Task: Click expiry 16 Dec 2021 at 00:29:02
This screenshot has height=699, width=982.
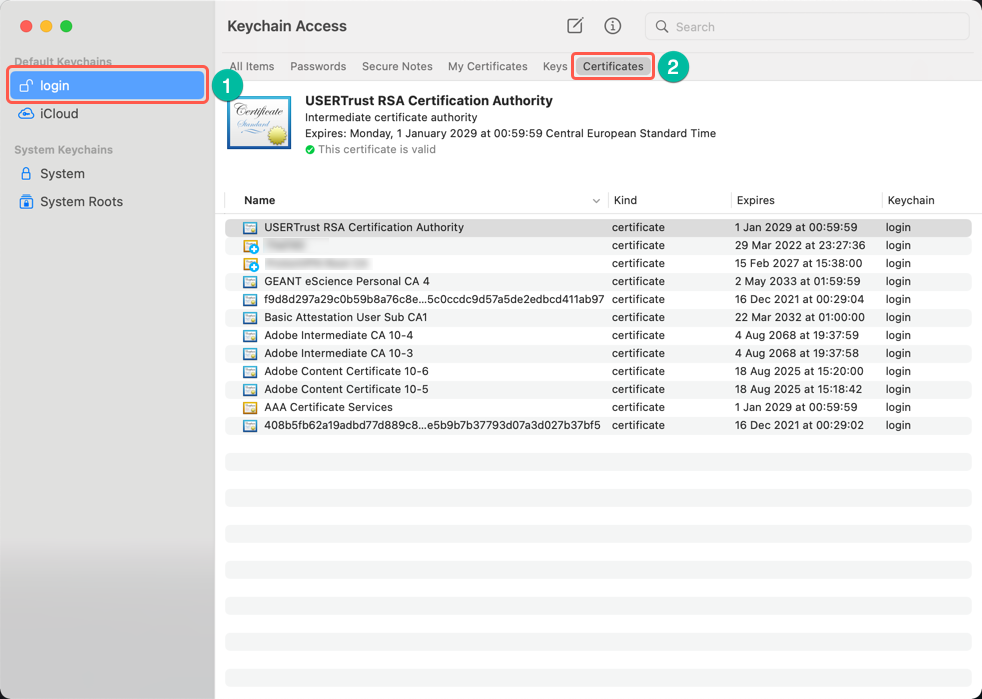Action: [x=799, y=425]
